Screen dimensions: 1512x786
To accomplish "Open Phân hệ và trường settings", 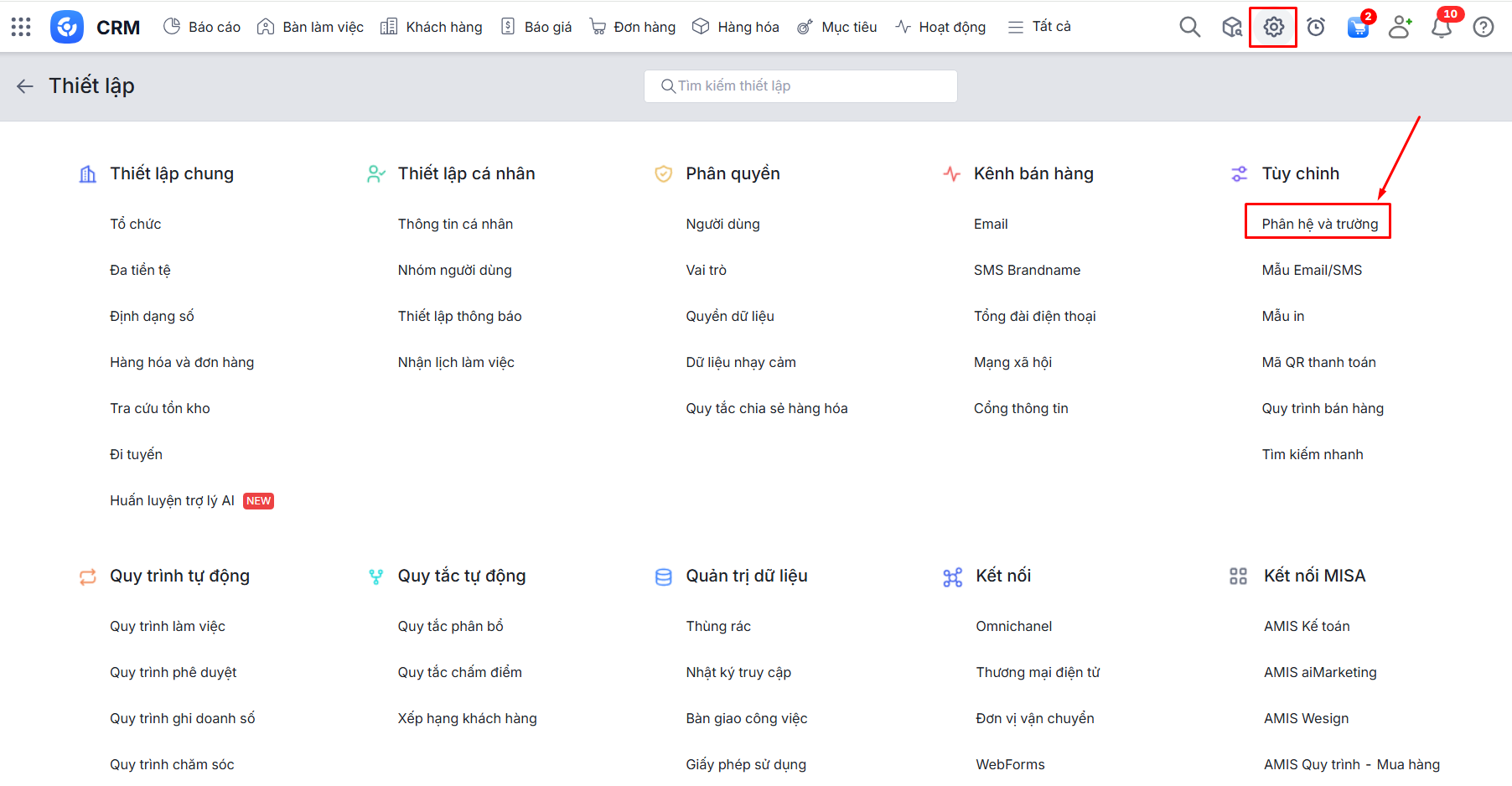I will (x=1319, y=224).
